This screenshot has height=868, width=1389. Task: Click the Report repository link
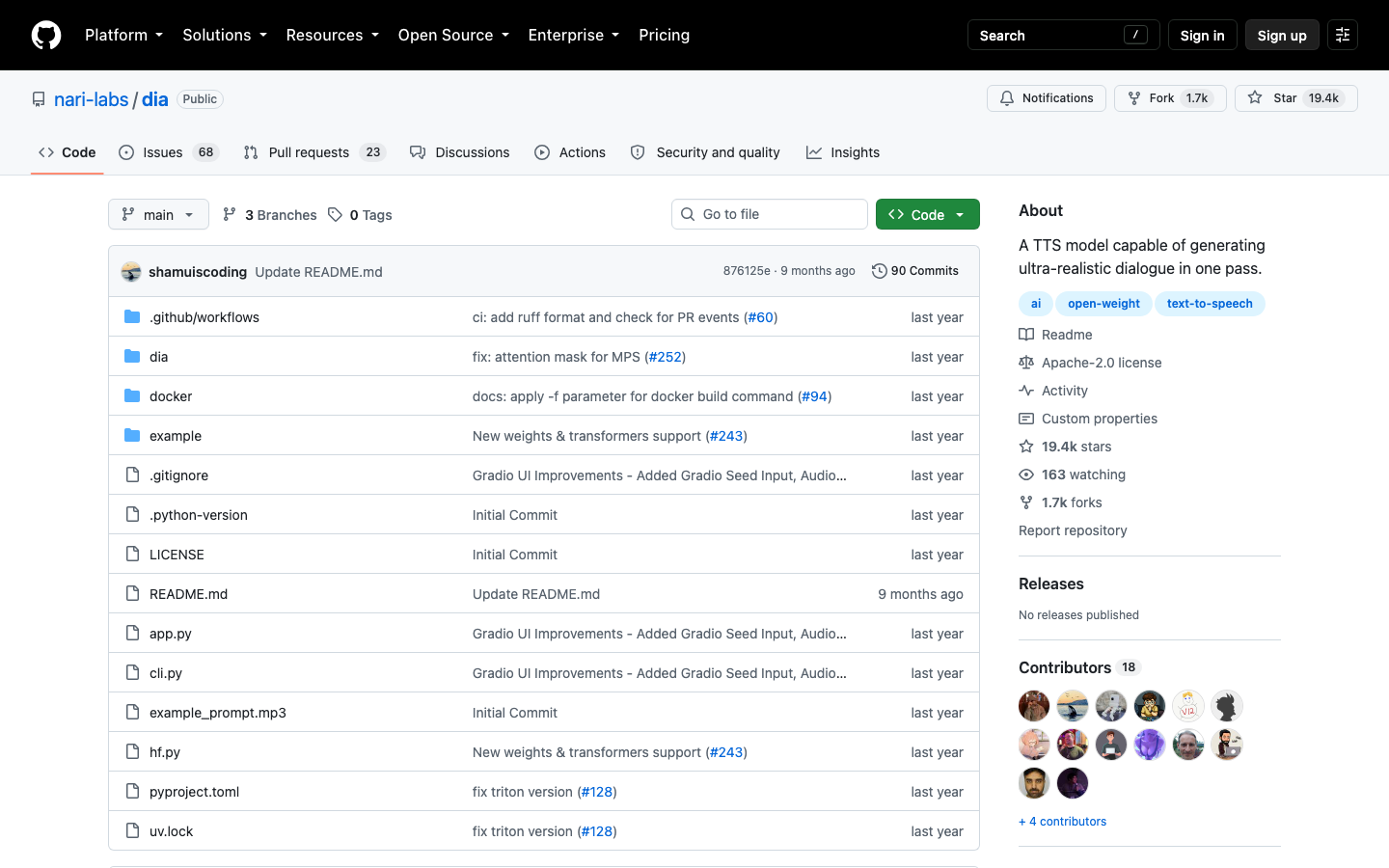point(1073,530)
